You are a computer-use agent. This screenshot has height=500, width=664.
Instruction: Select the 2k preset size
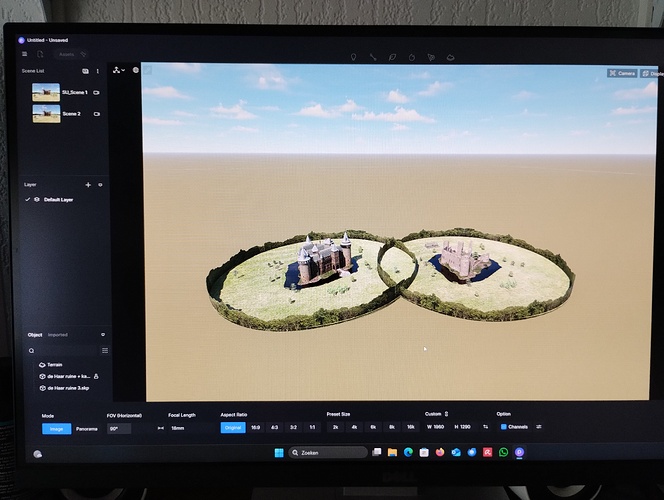coord(335,427)
